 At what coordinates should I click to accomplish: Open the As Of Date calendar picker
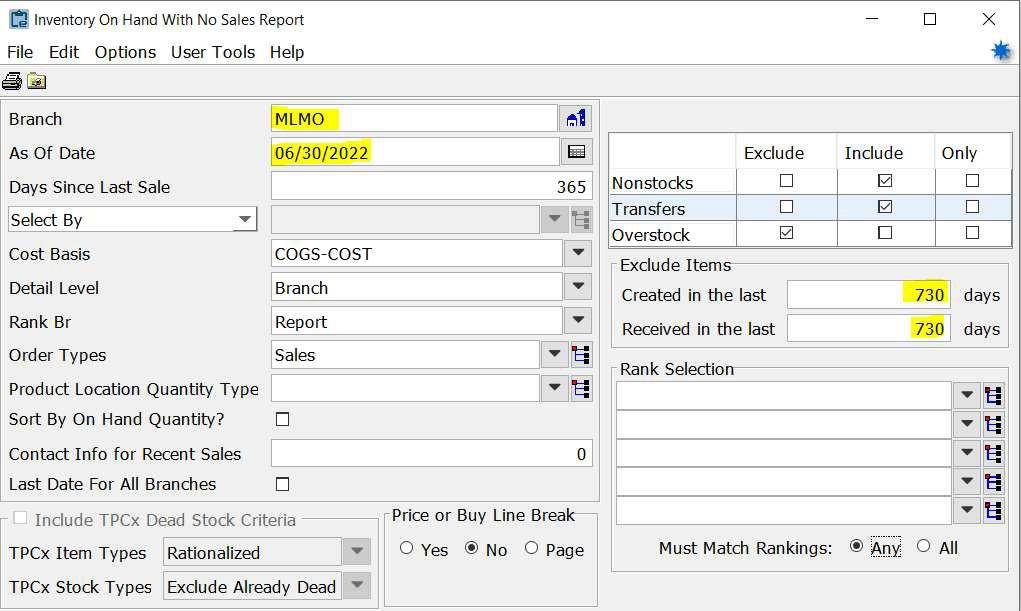pyautogui.click(x=576, y=153)
